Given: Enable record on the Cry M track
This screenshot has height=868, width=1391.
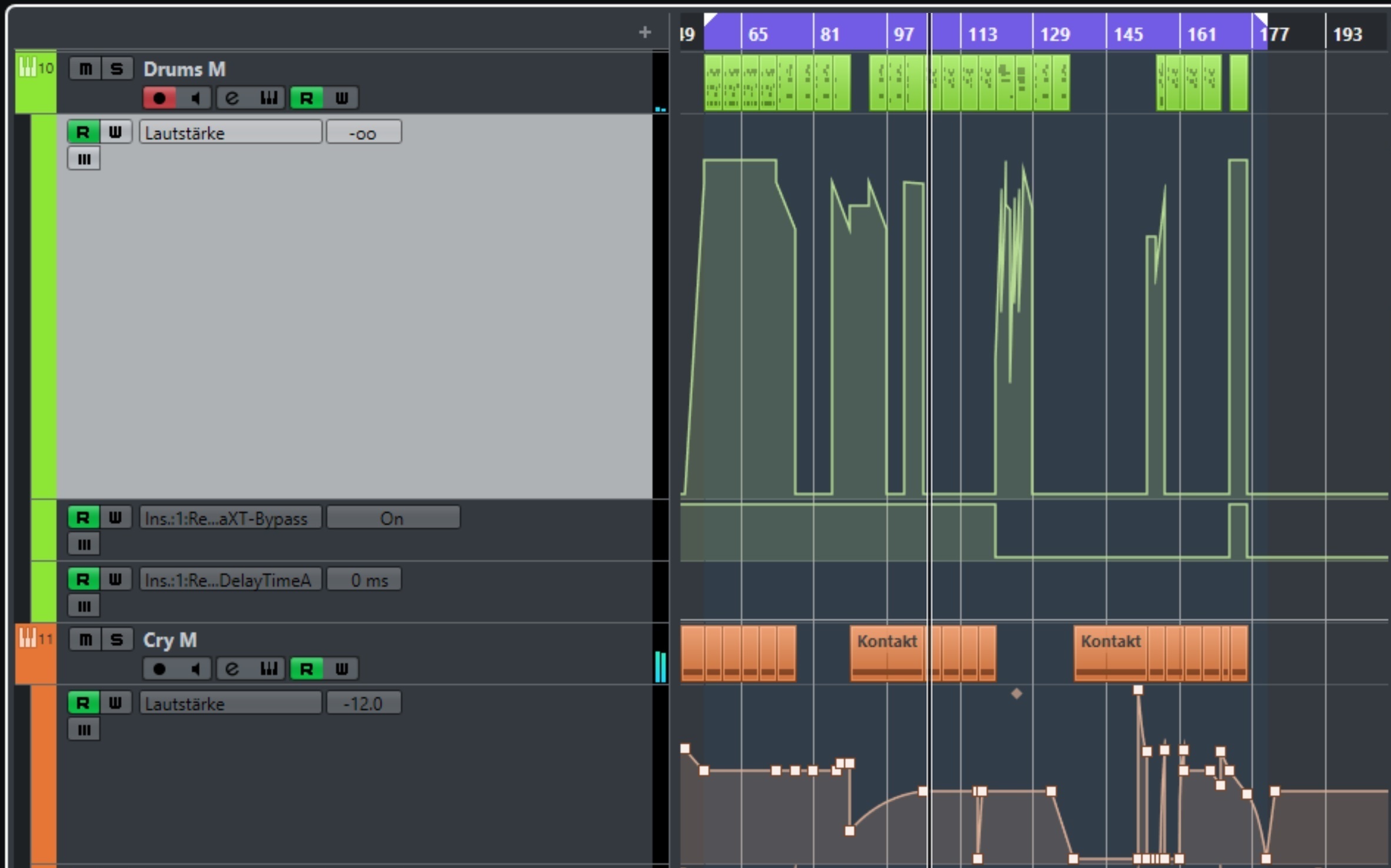Looking at the screenshot, I should coord(159,669).
